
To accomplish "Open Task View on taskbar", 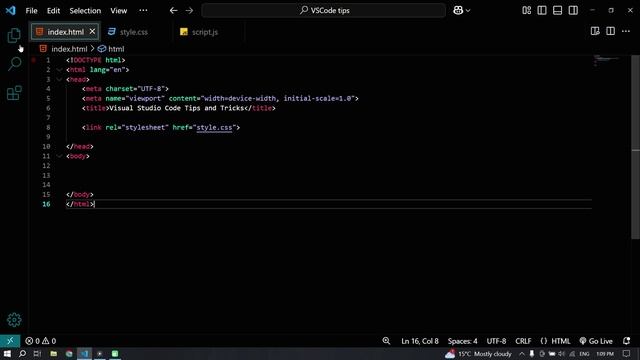I will (x=38, y=353).
